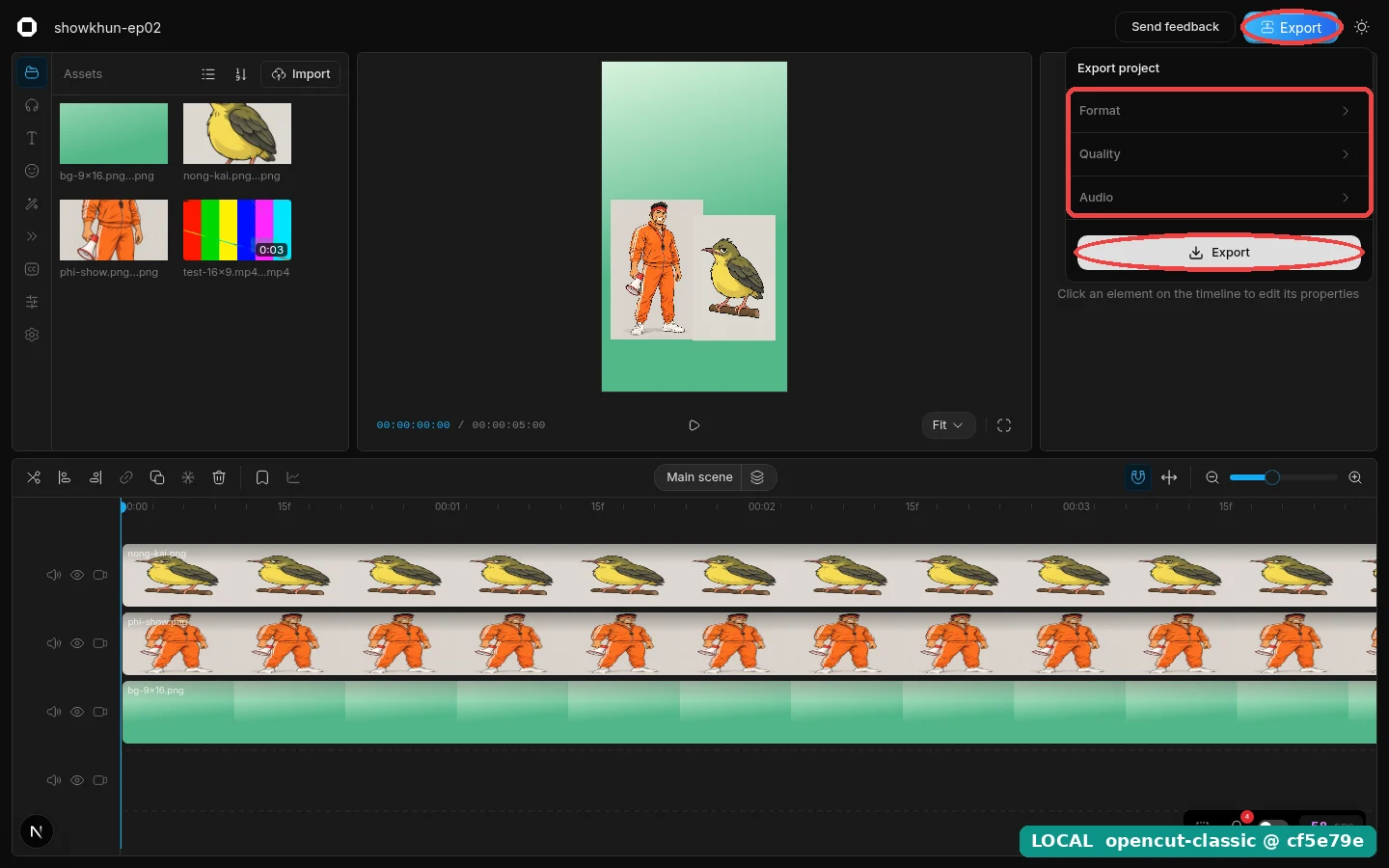Screen dimensions: 1389x868
Task: Open the Text tab in sidebar
Action: (x=32, y=138)
